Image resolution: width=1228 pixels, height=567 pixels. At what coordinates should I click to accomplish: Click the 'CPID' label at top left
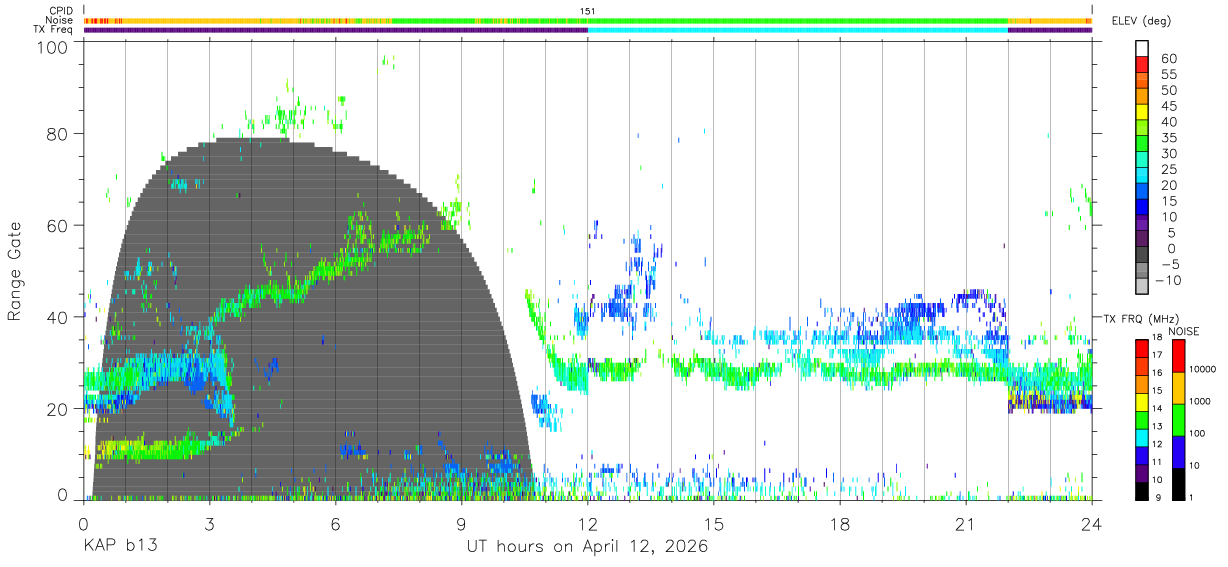[x=60, y=11]
